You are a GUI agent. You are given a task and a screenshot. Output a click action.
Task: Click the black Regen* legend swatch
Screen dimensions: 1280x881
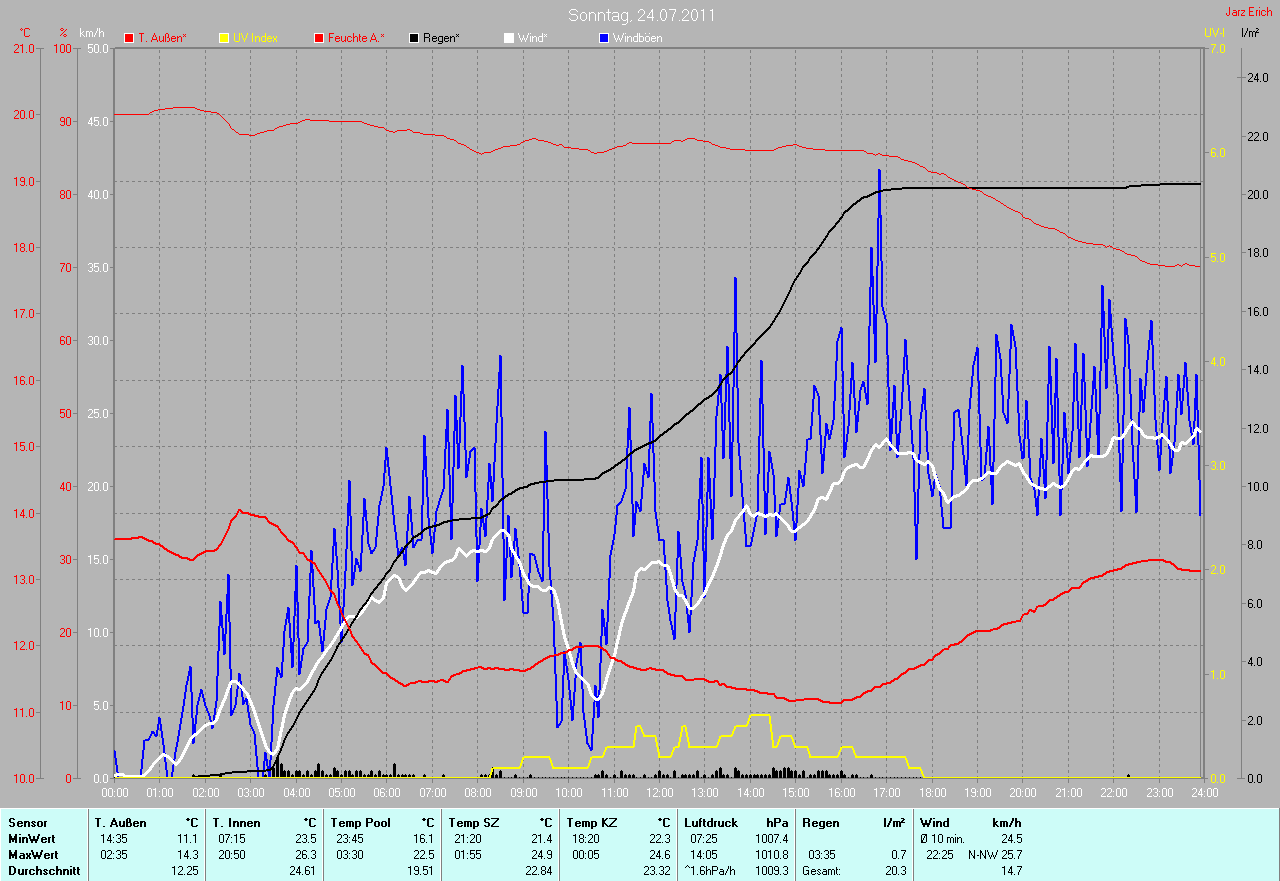[414, 38]
